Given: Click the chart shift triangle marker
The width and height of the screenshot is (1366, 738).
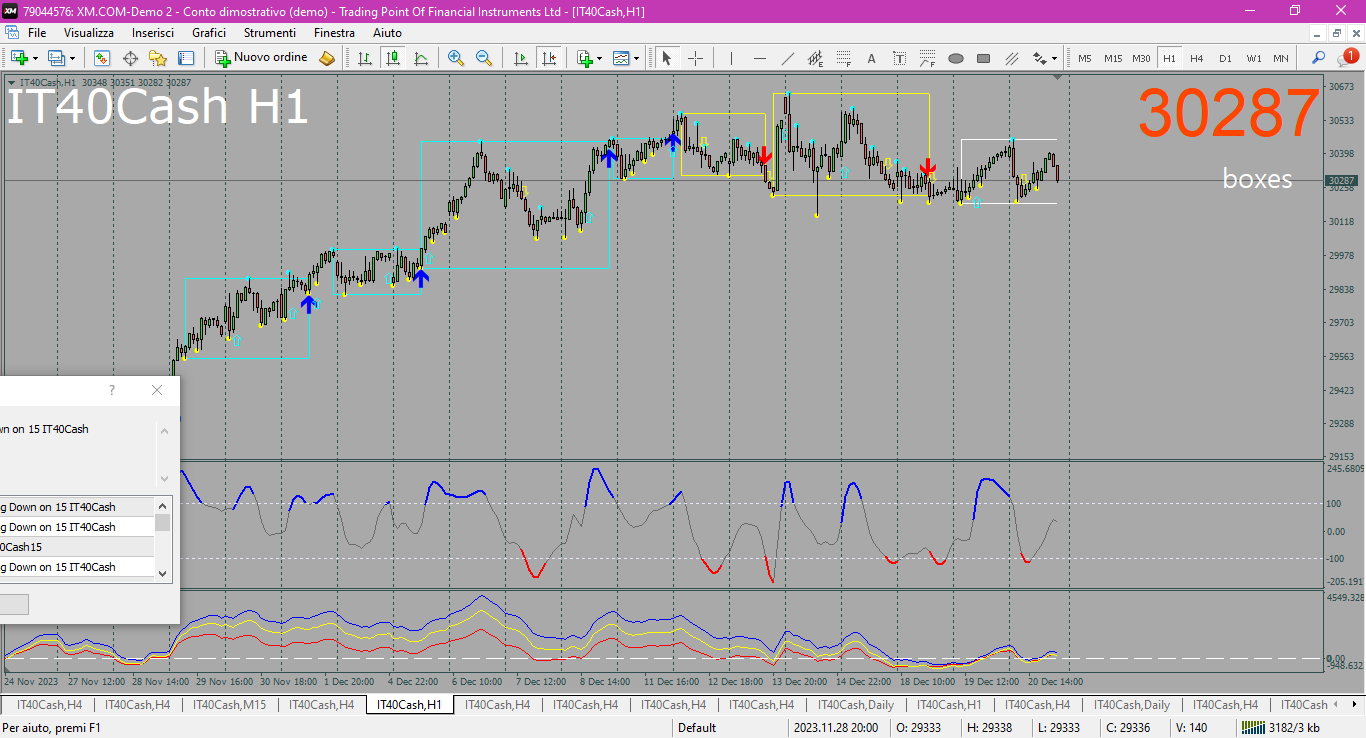Looking at the screenshot, I should point(1055,76).
